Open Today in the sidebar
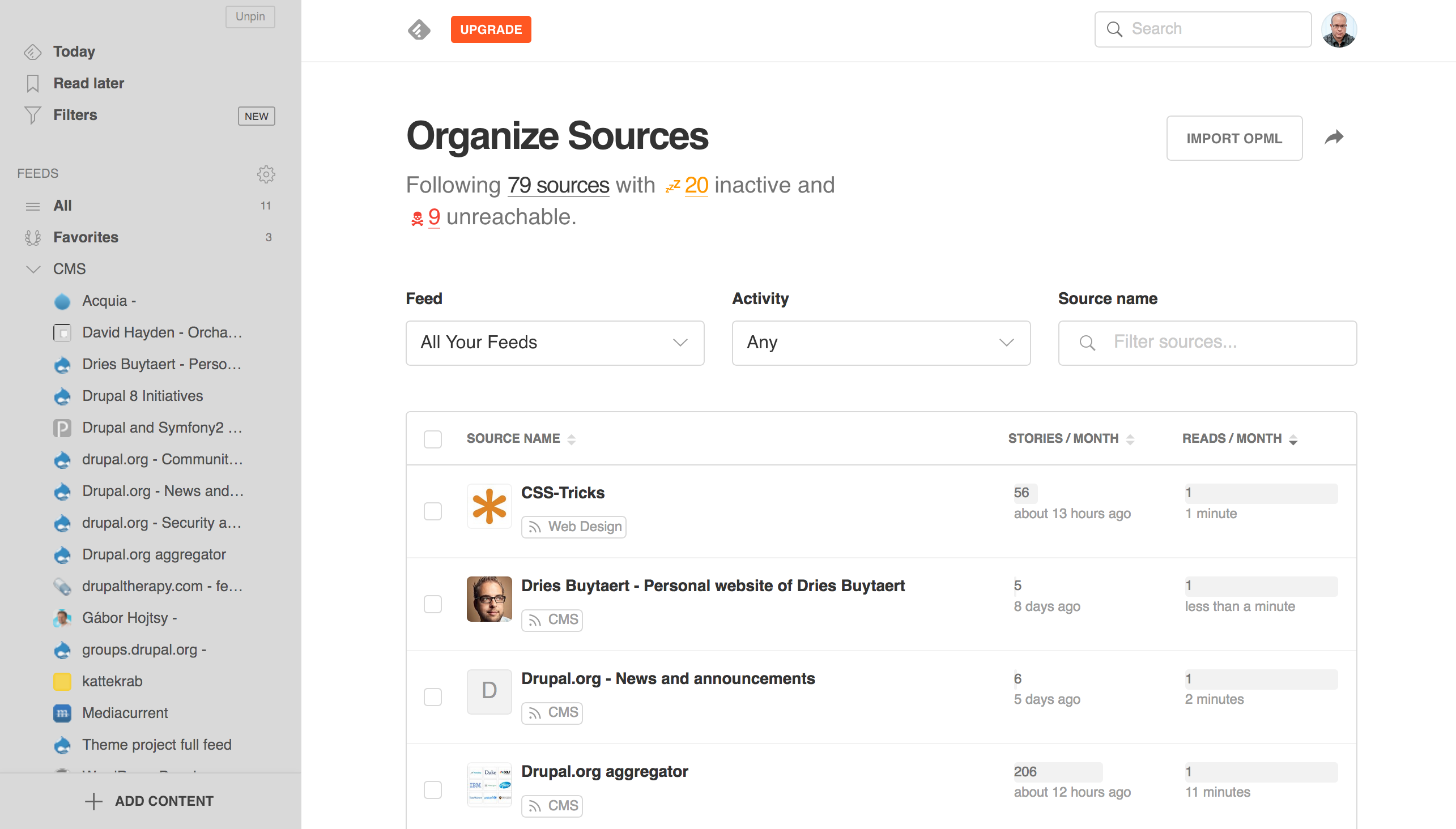The width and height of the screenshot is (1456, 829). point(74,52)
